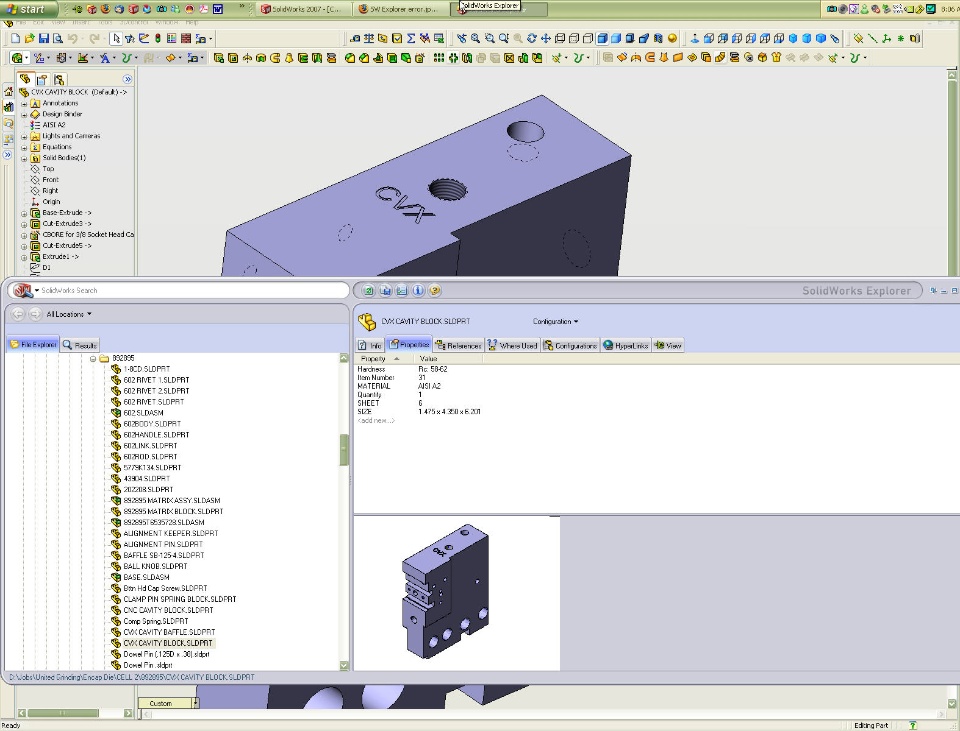Open the Where Used tab

tap(512, 346)
